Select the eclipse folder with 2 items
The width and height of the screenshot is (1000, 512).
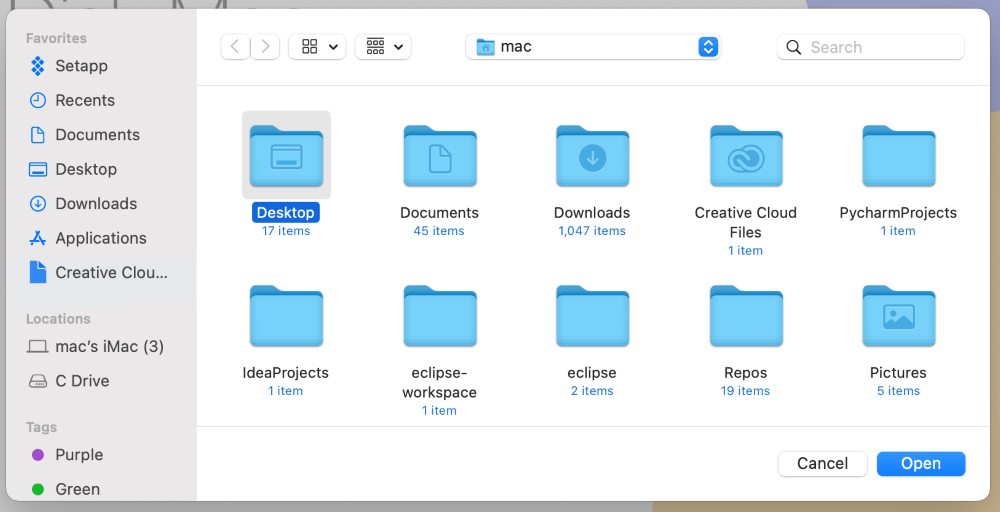coord(592,316)
